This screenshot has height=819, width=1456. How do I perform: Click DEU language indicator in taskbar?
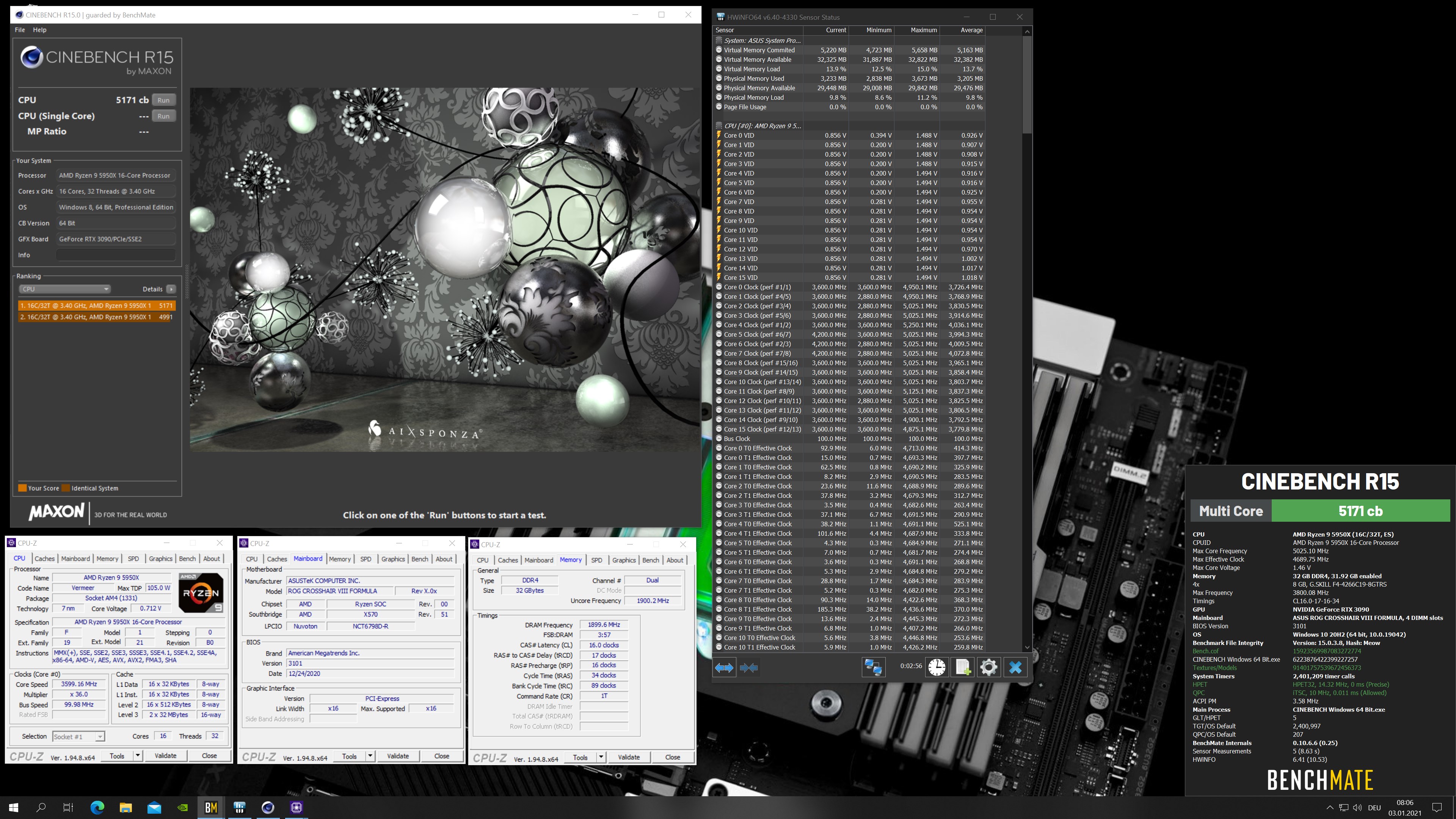(x=1374, y=808)
